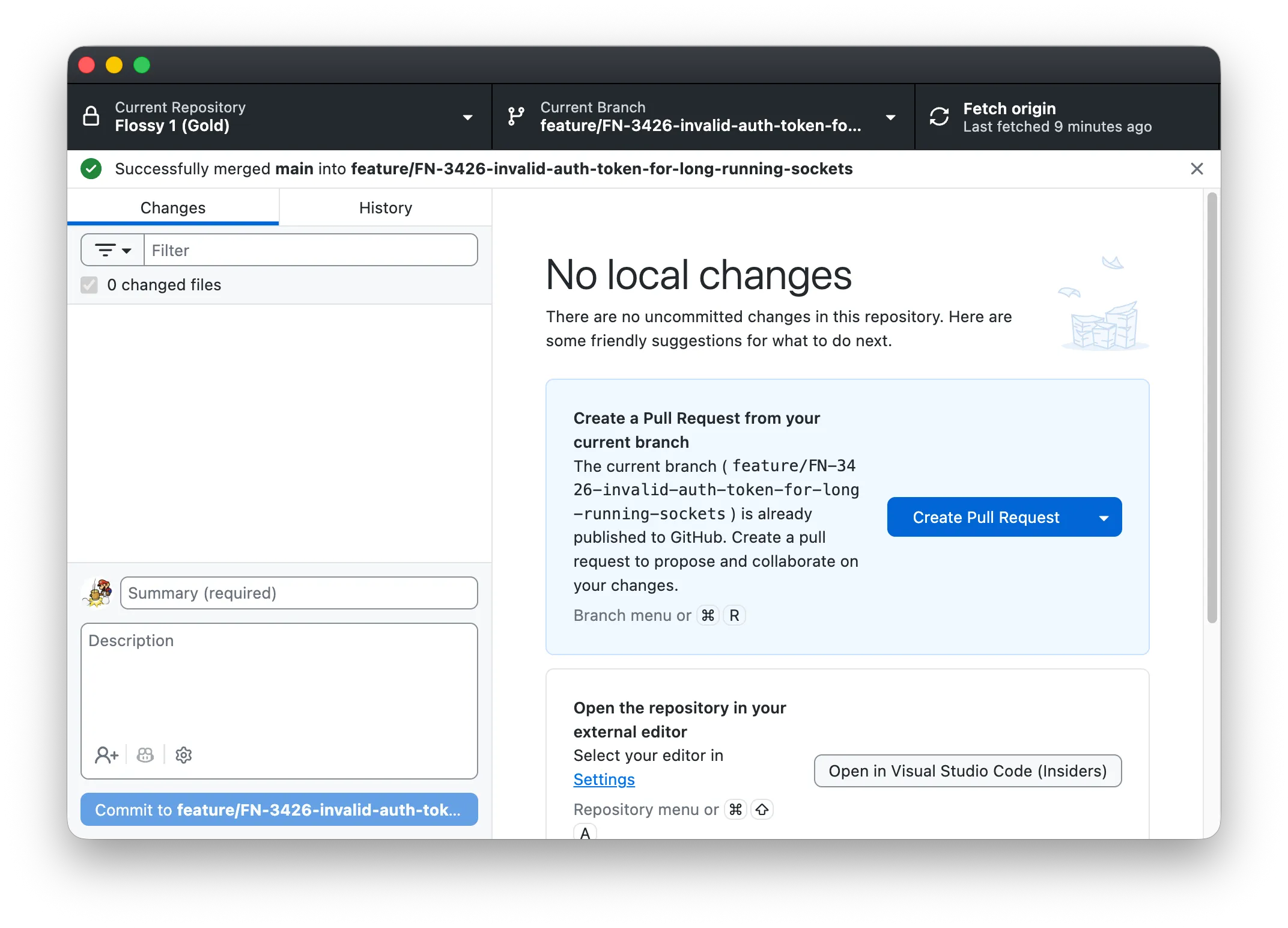Screen dimensions: 1288x928
Task: Open the Settings link
Action: [x=604, y=780]
